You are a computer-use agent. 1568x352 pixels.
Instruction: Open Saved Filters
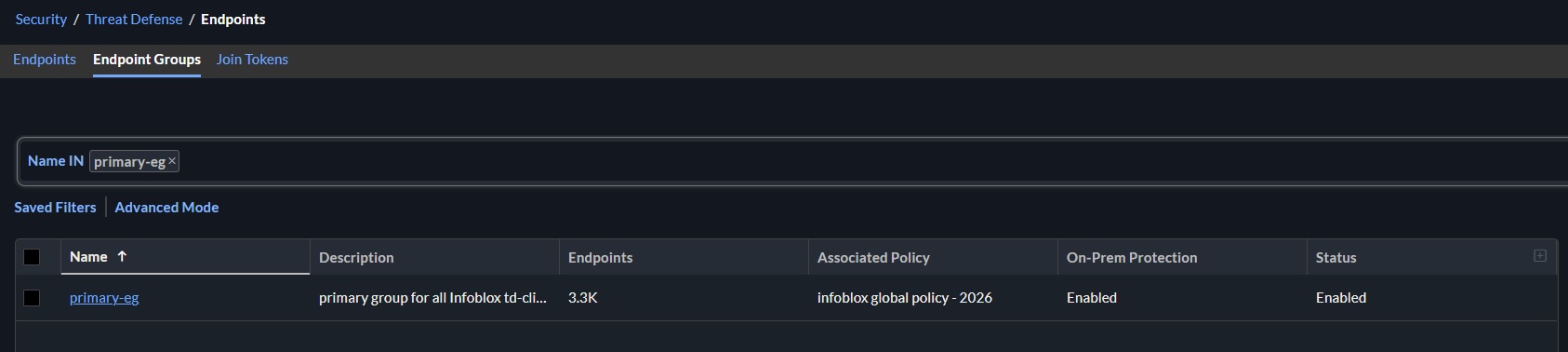(x=55, y=208)
